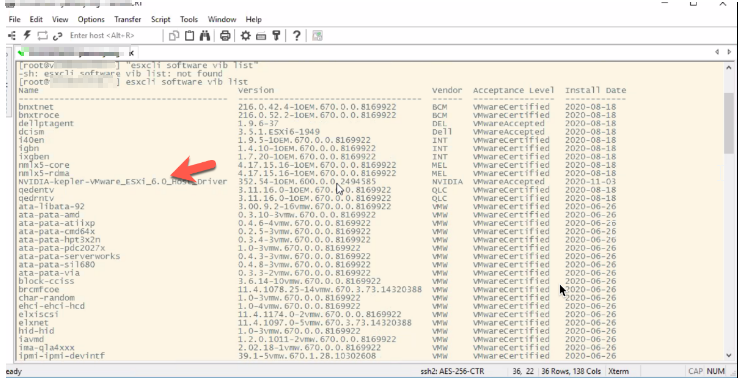The height and width of the screenshot is (378, 740).
Task: Click the block-cciss row name
Action: [46, 281]
